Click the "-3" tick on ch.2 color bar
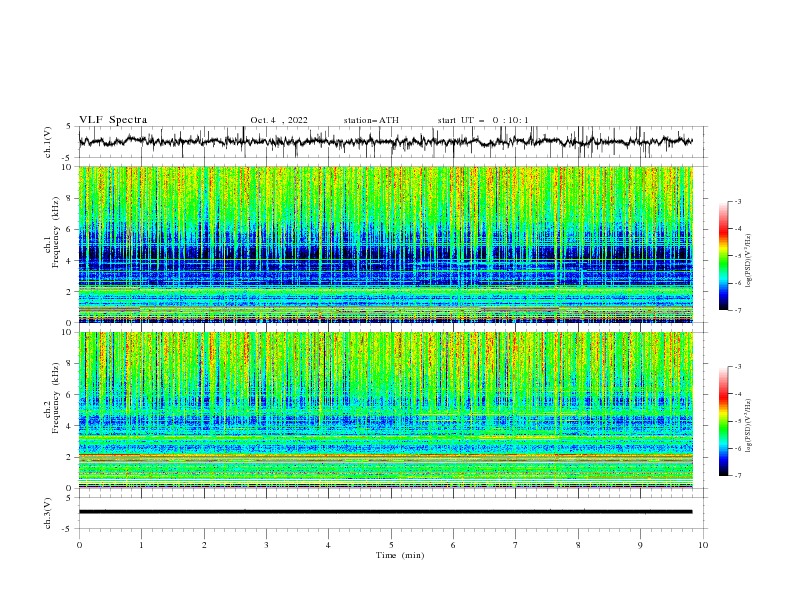Screen dimensions: 792x612 click(737, 367)
